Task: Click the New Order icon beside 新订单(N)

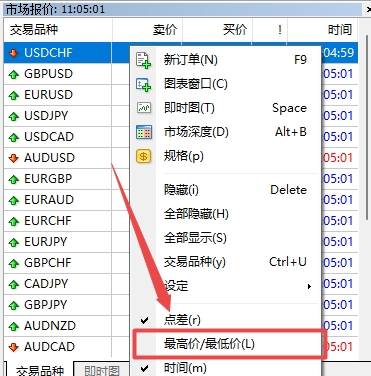Action: pos(144,60)
